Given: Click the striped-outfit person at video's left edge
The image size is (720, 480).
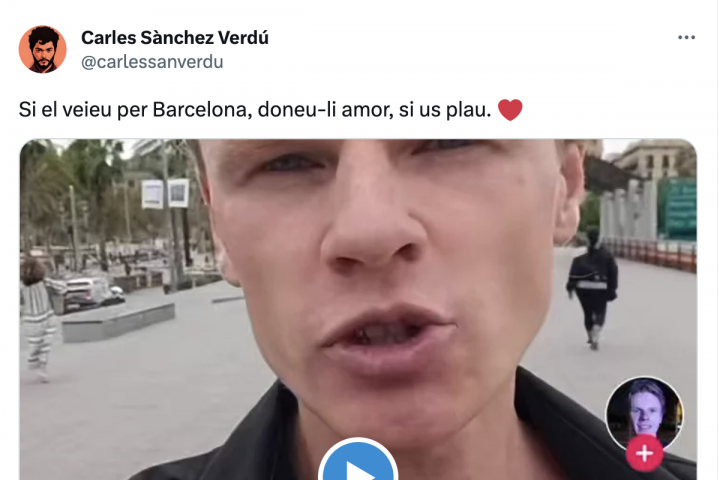Looking at the screenshot, I should coord(37,319).
